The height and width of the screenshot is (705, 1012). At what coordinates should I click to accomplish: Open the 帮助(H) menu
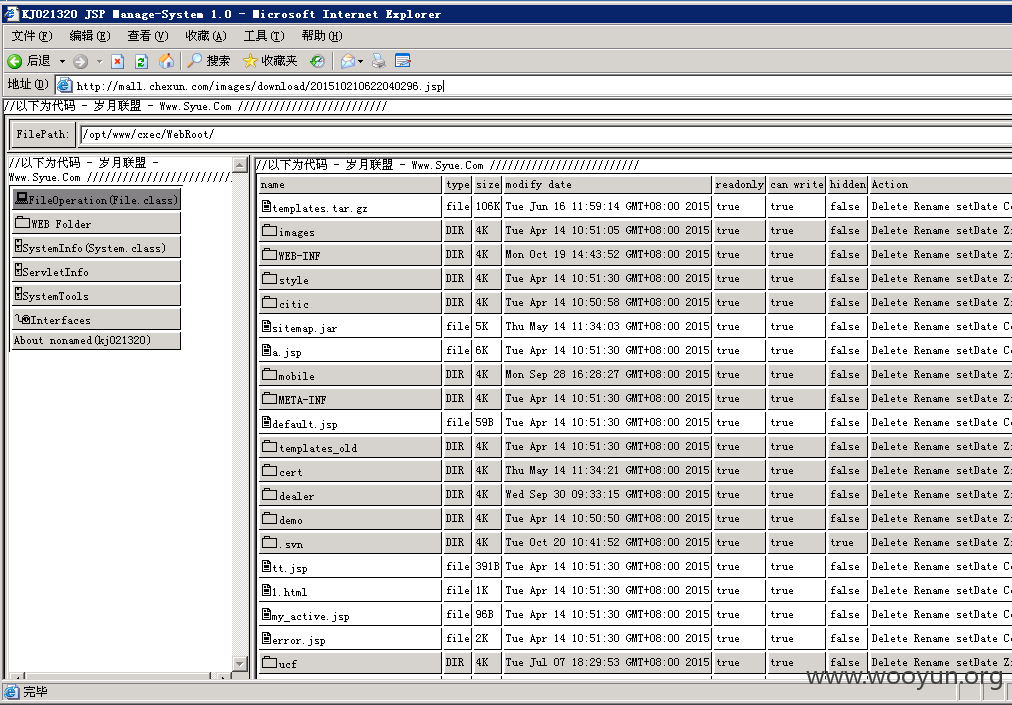coord(321,36)
